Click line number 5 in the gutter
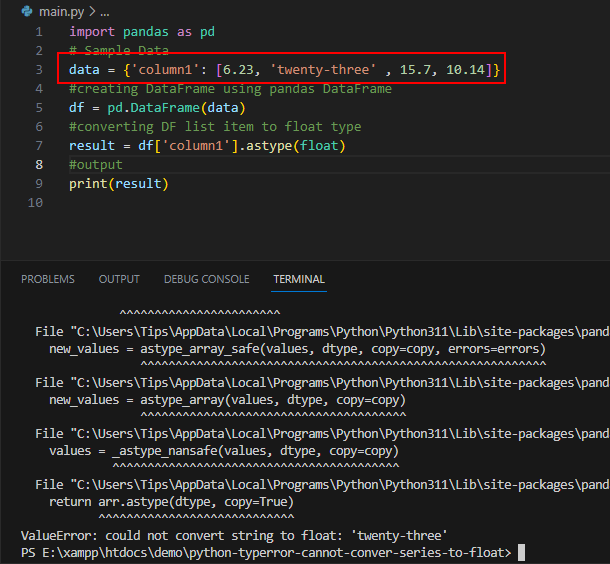This screenshot has height=564, width=610. pyautogui.click(x=39, y=108)
